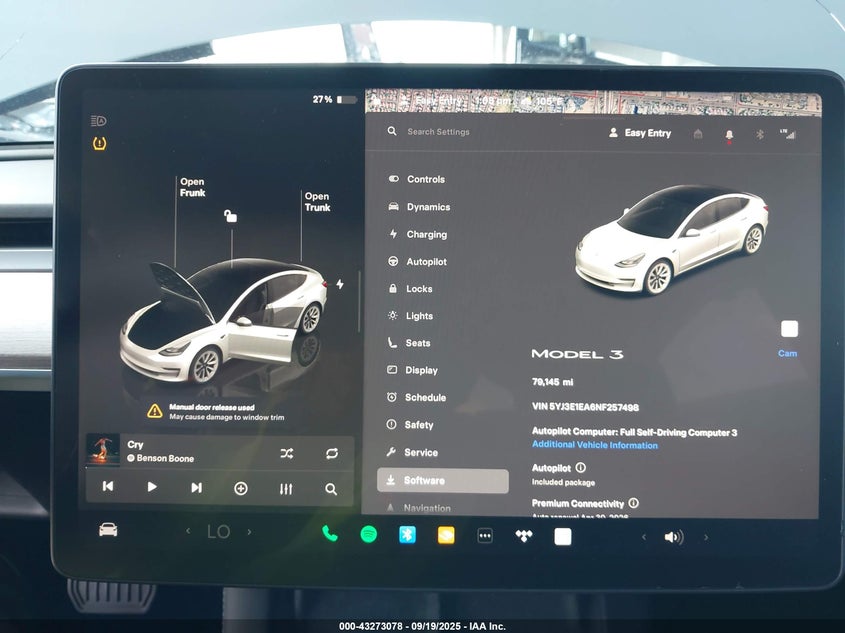Screen dimensions: 845x633
Task: Toggle repeat mode in media player
Action: tap(331, 453)
